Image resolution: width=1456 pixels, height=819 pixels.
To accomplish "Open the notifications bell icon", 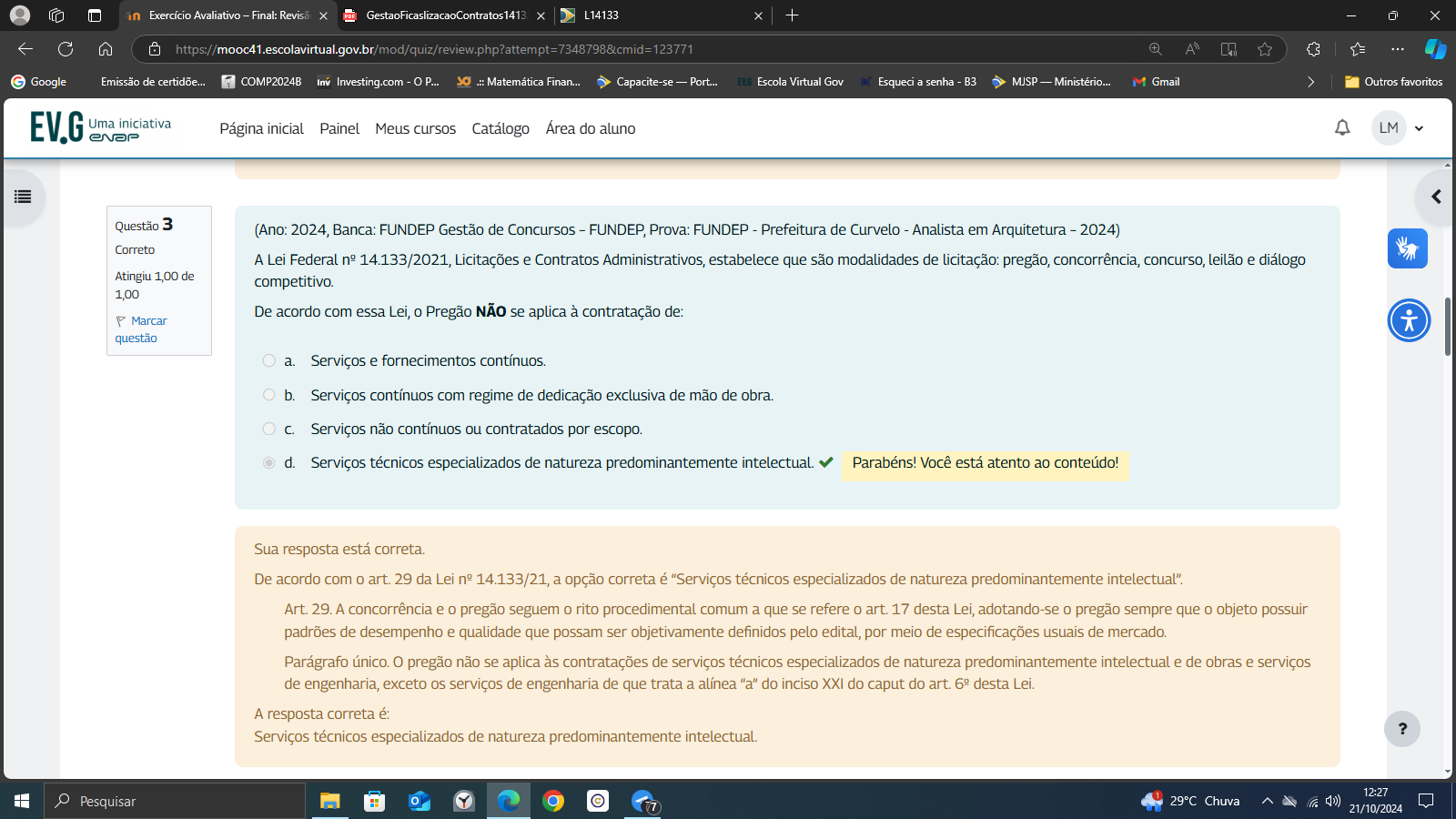I will [x=1342, y=128].
